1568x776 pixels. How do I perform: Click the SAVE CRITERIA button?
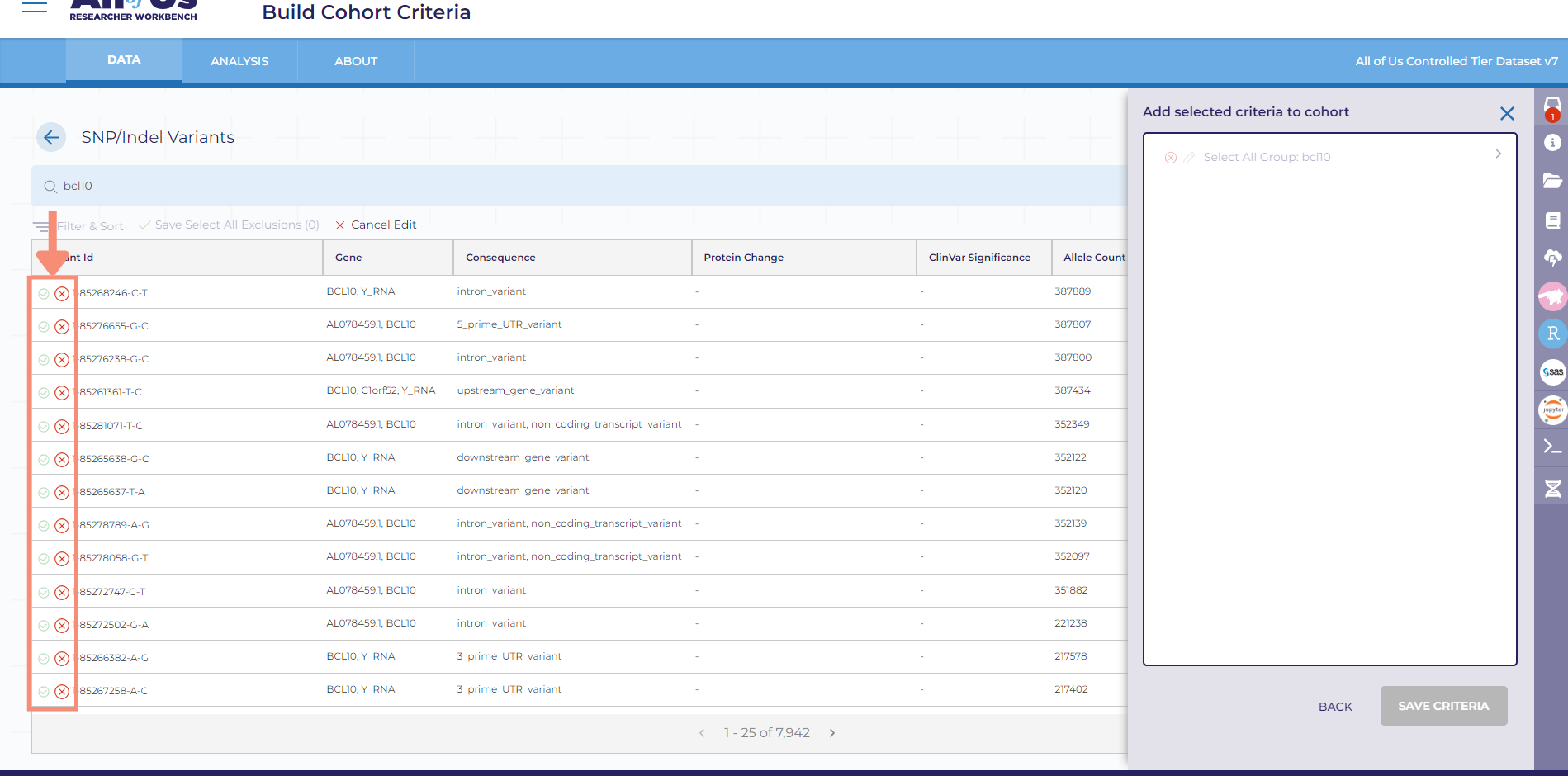coord(1443,706)
